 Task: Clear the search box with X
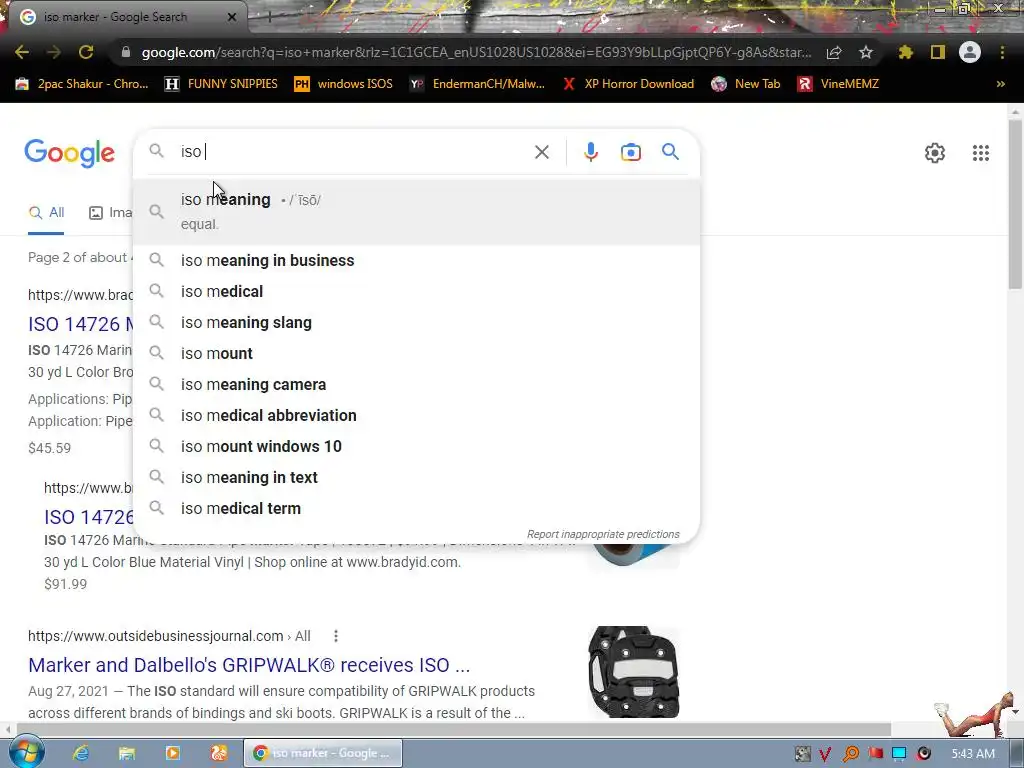pos(541,152)
